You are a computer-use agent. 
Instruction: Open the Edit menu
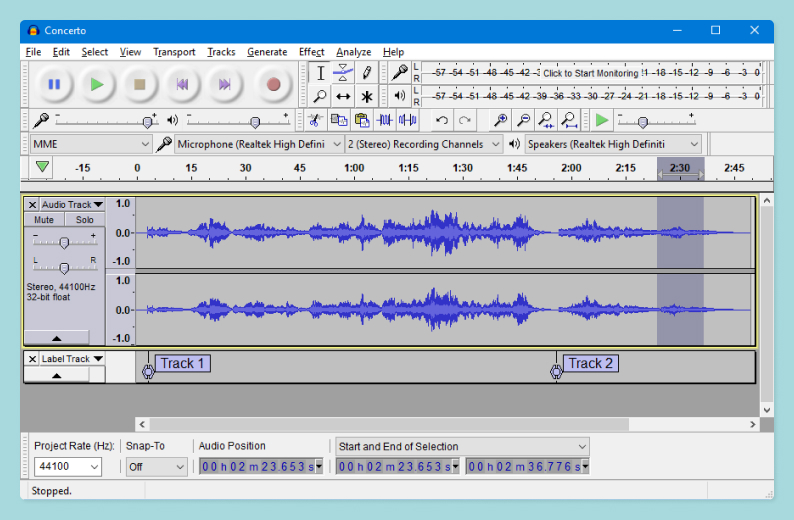61,52
